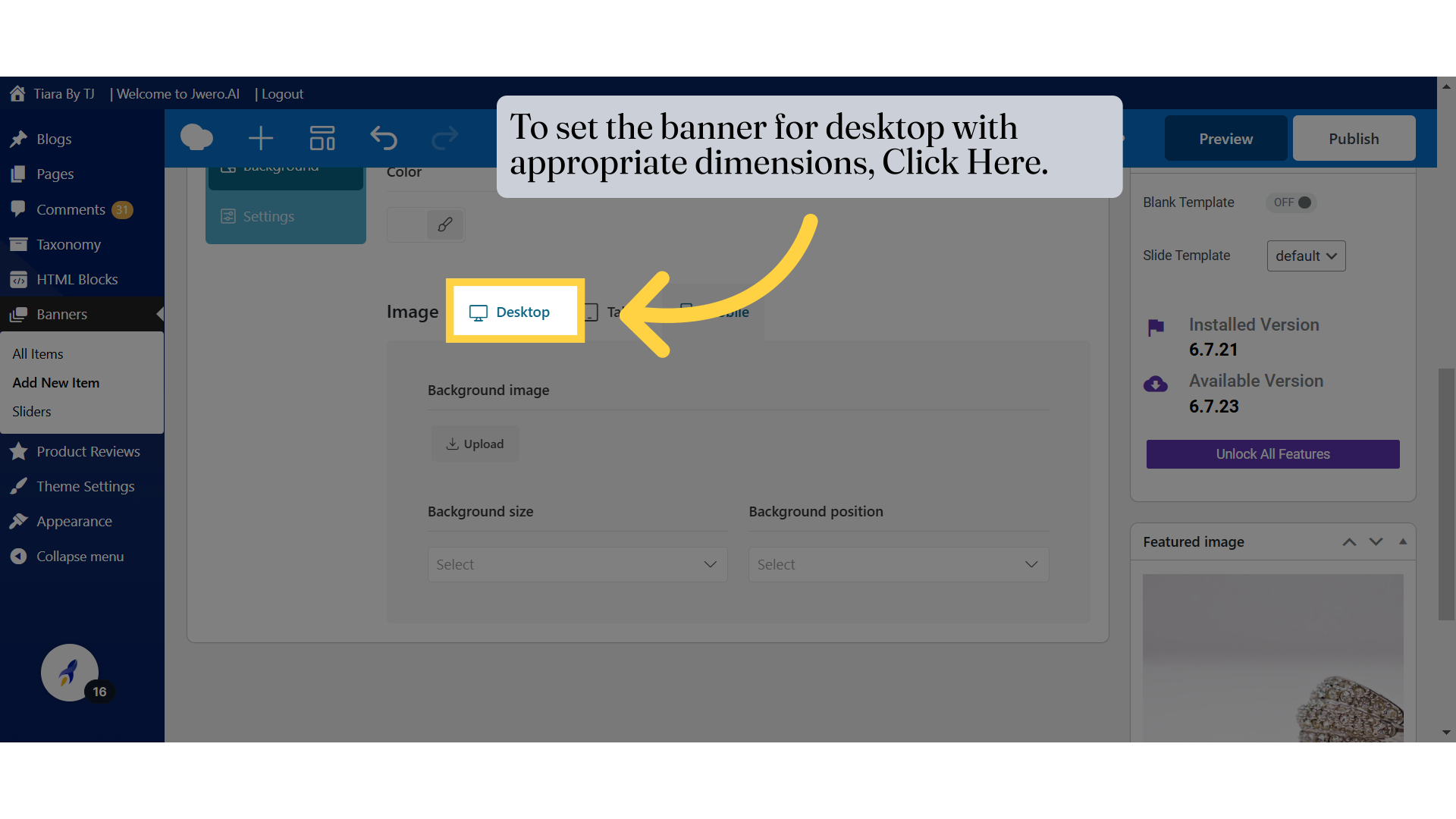Click the redo arrow icon
The image size is (1456, 819).
(445, 137)
